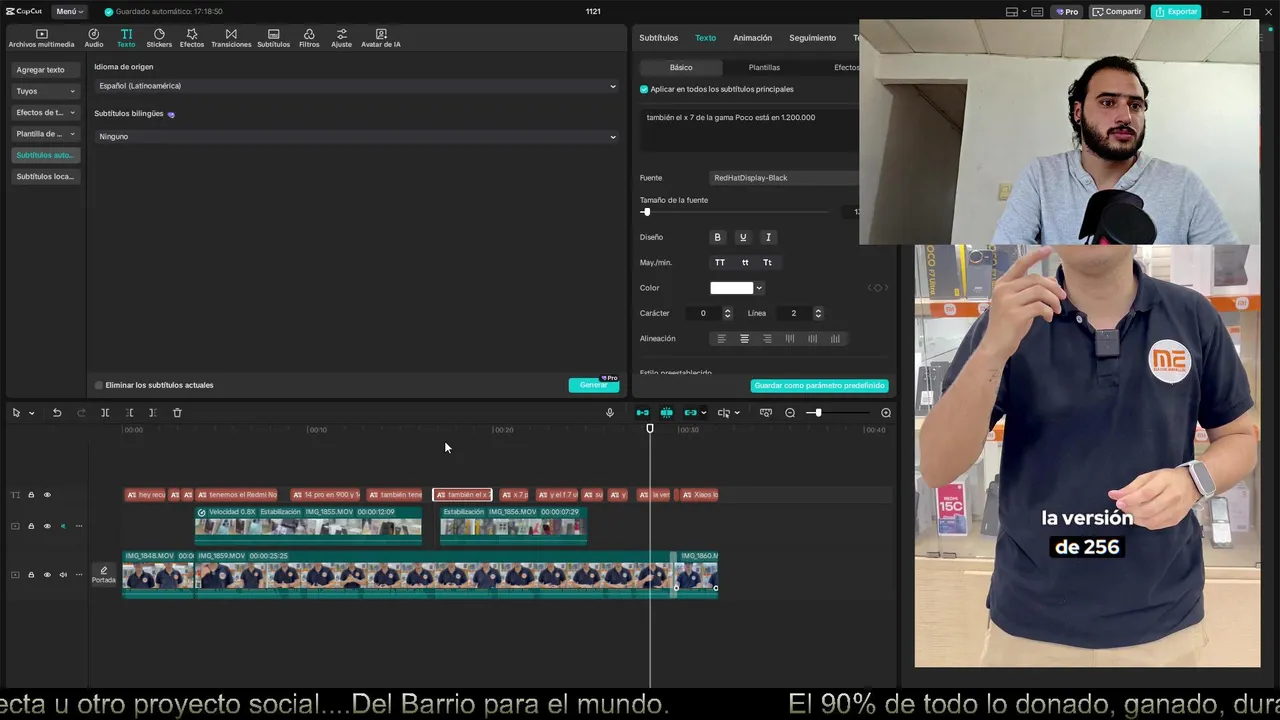Image resolution: width=1280 pixels, height=720 pixels.
Task: Open the Filtros panel
Action: point(309,38)
